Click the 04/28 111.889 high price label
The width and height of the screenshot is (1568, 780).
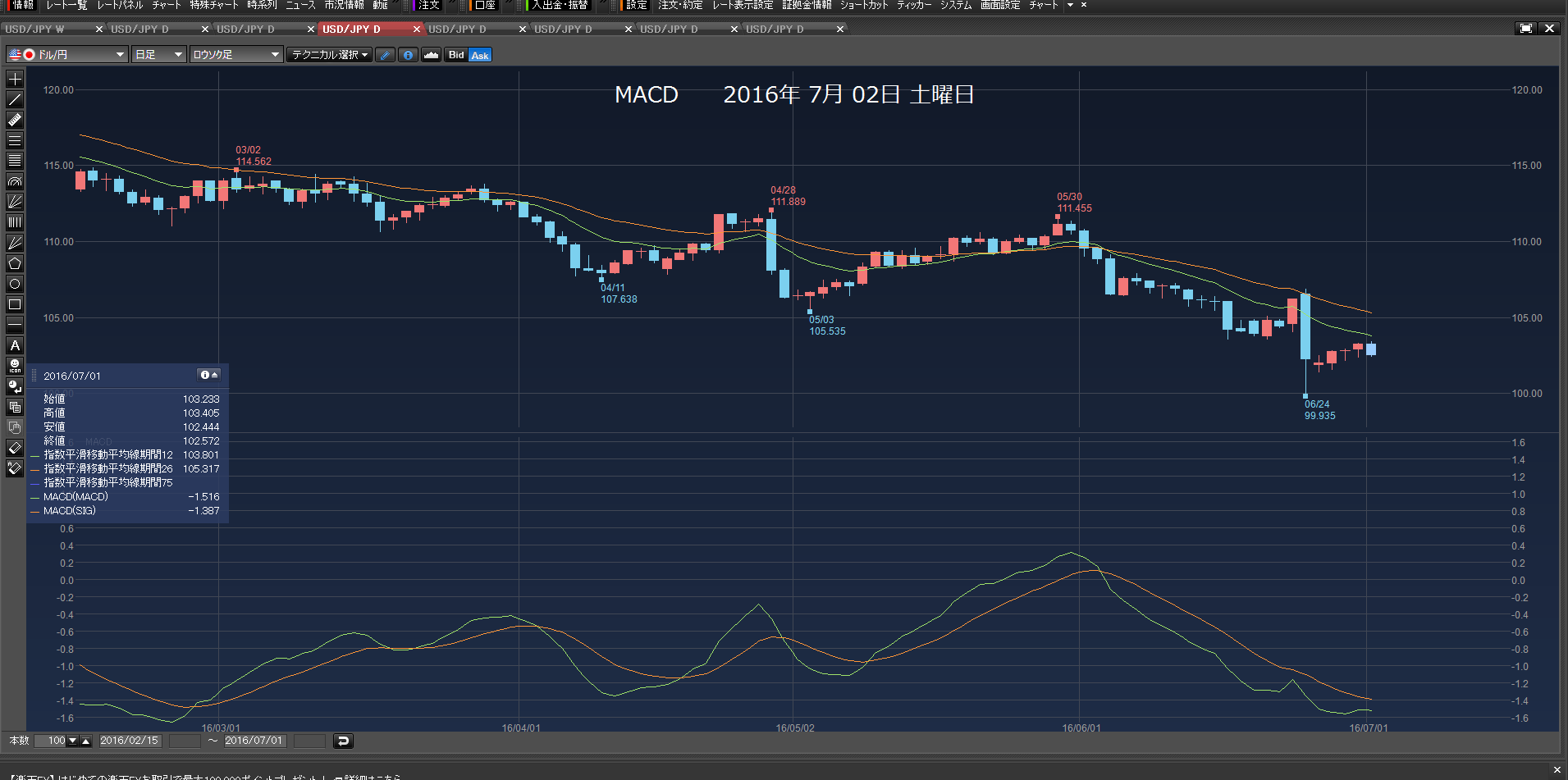788,196
